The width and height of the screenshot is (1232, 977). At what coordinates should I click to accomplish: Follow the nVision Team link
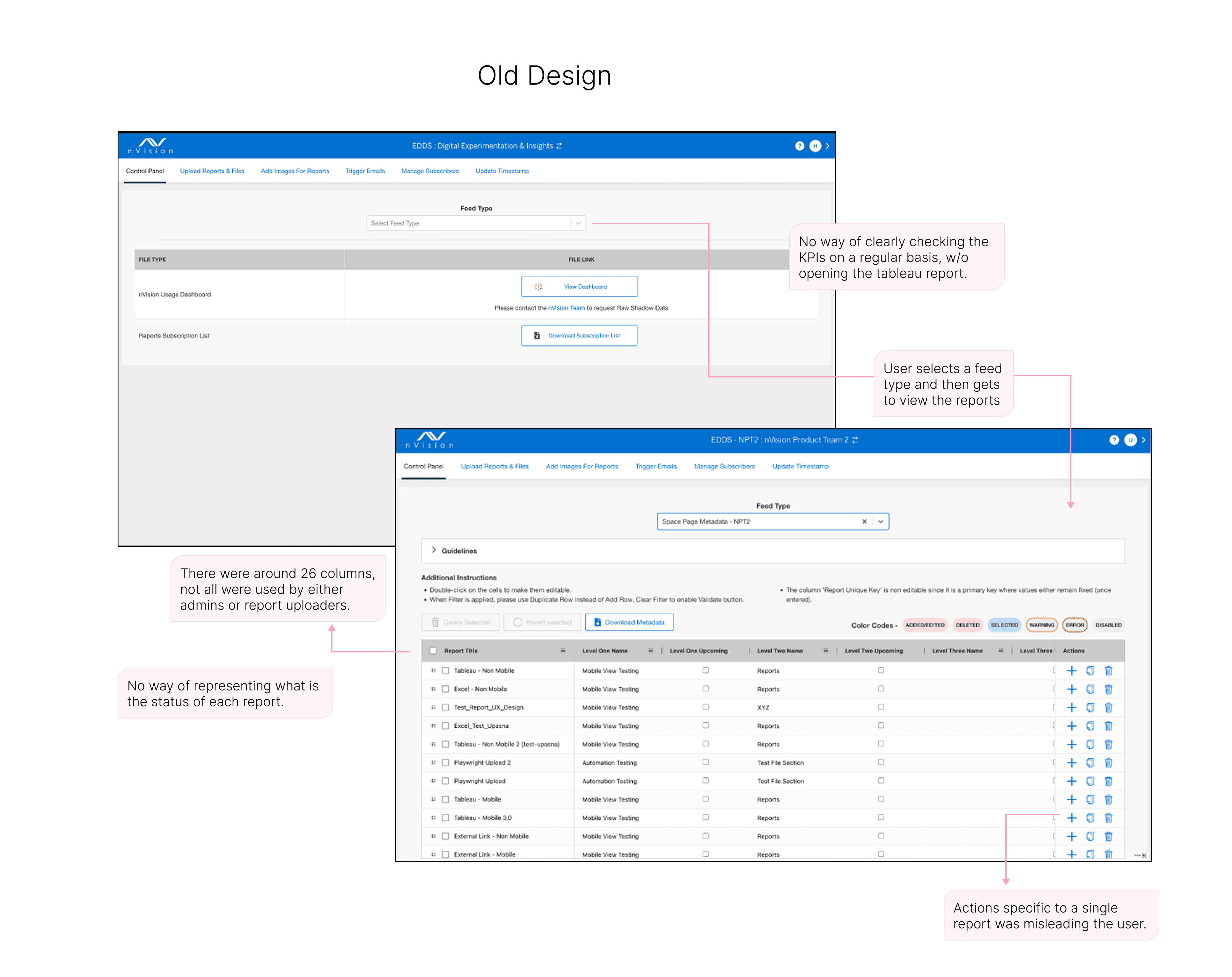pyautogui.click(x=566, y=308)
